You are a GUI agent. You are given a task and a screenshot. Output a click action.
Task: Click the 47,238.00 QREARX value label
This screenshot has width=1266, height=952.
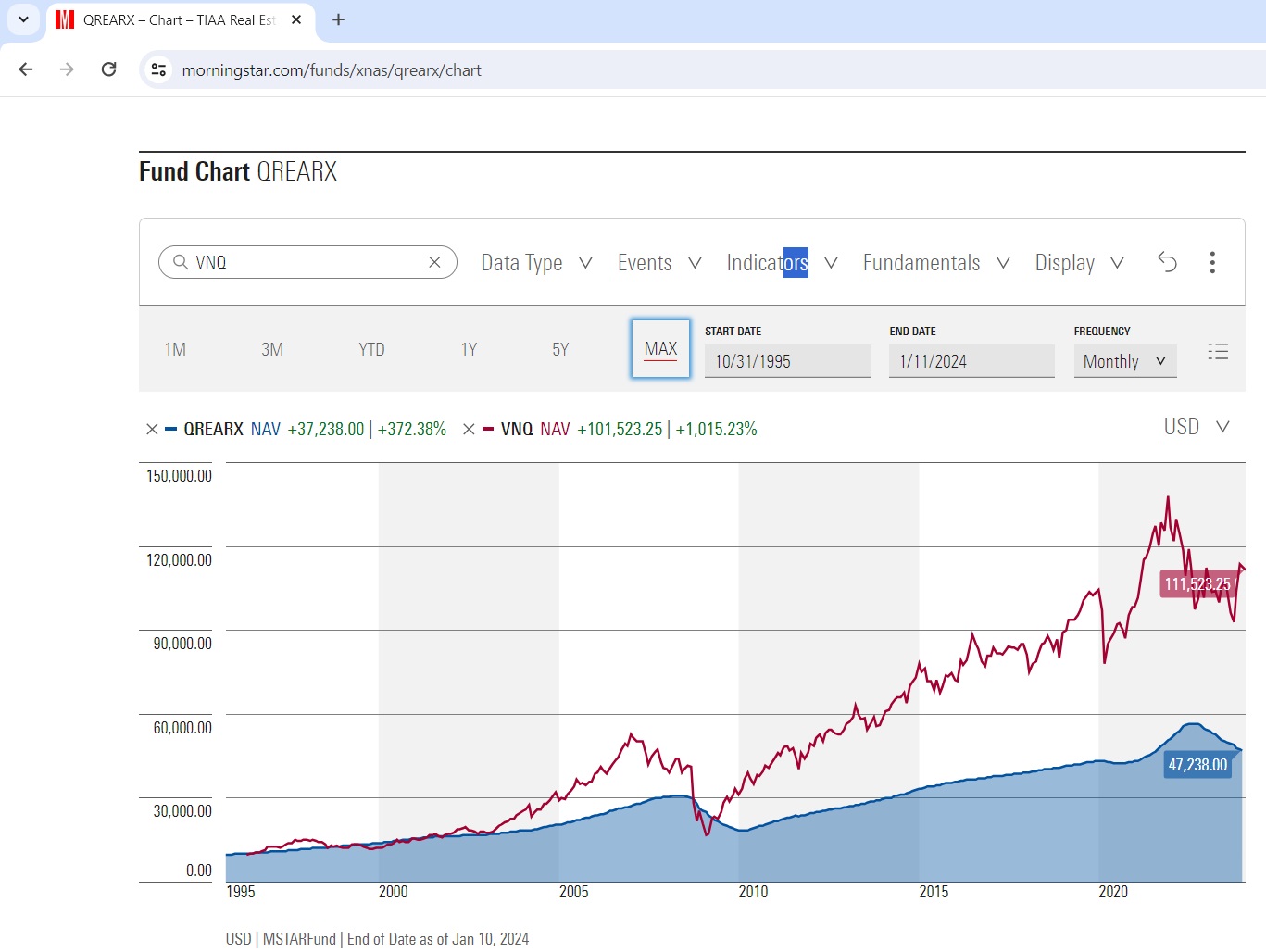(1197, 764)
